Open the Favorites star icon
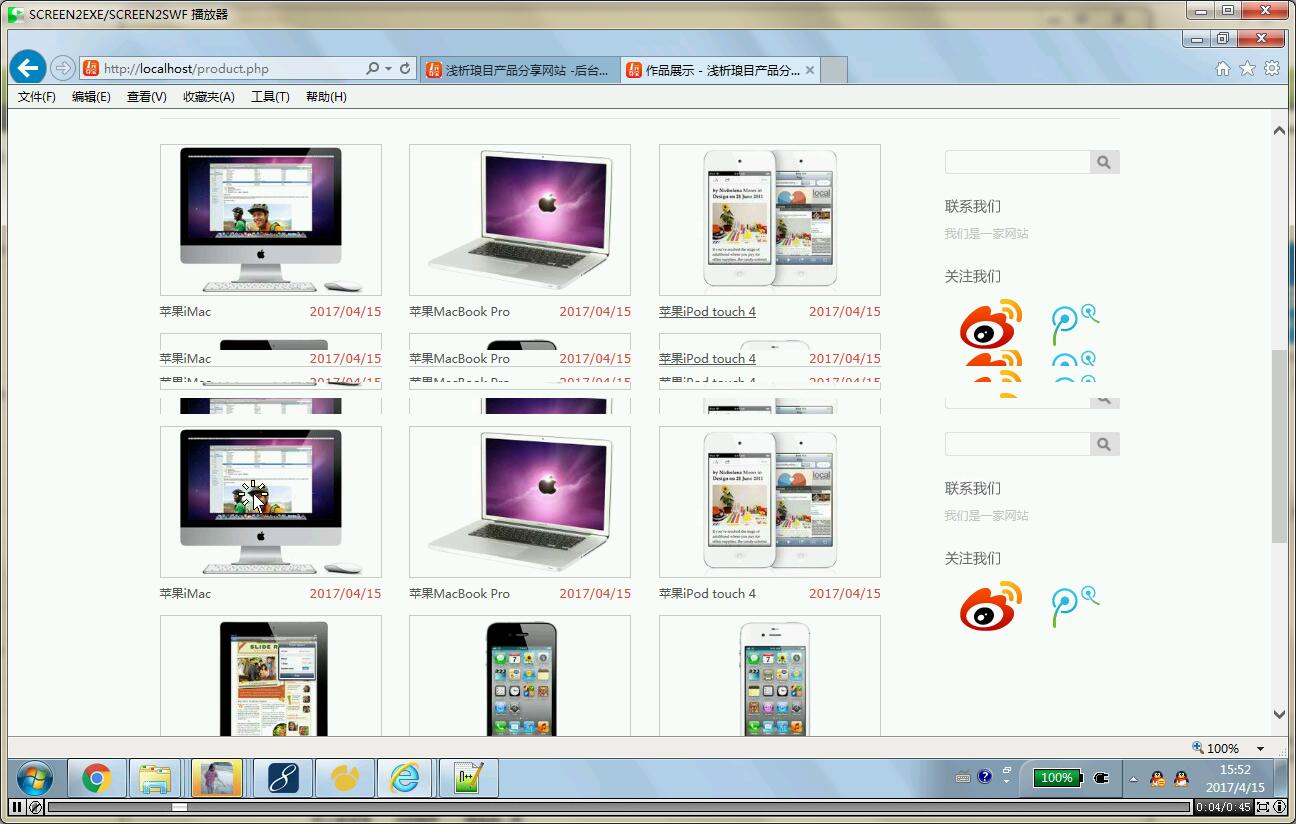This screenshot has width=1296, height=824. pyautogui.click(x=1247, y=68)
